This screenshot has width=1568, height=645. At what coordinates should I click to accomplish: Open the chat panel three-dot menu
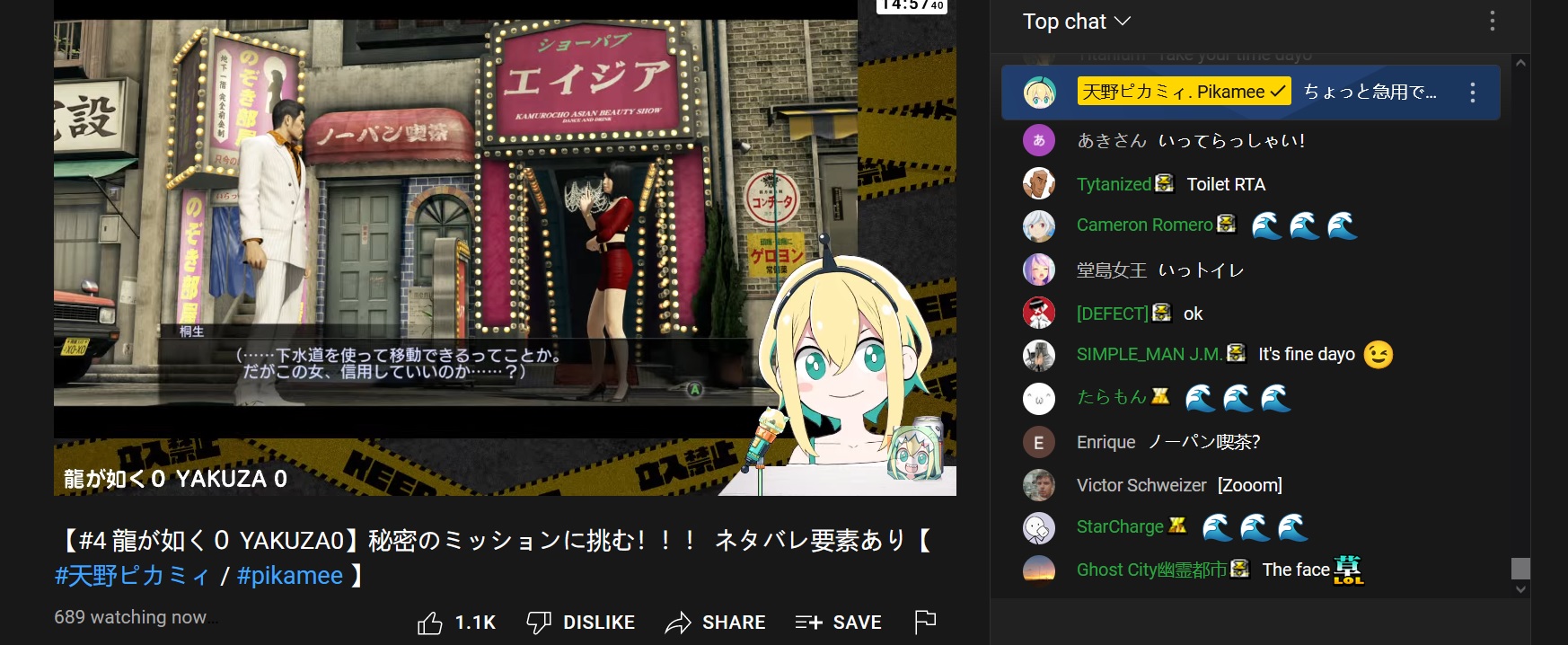(x=1492, y=21)
